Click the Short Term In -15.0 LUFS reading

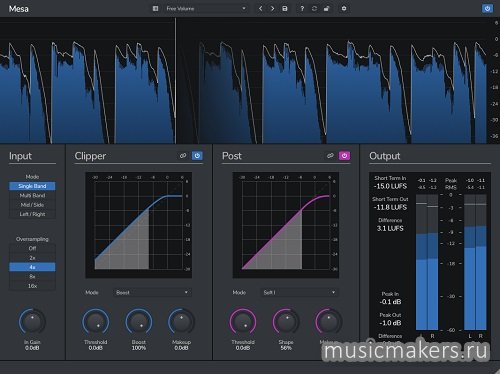coord(390,186)
